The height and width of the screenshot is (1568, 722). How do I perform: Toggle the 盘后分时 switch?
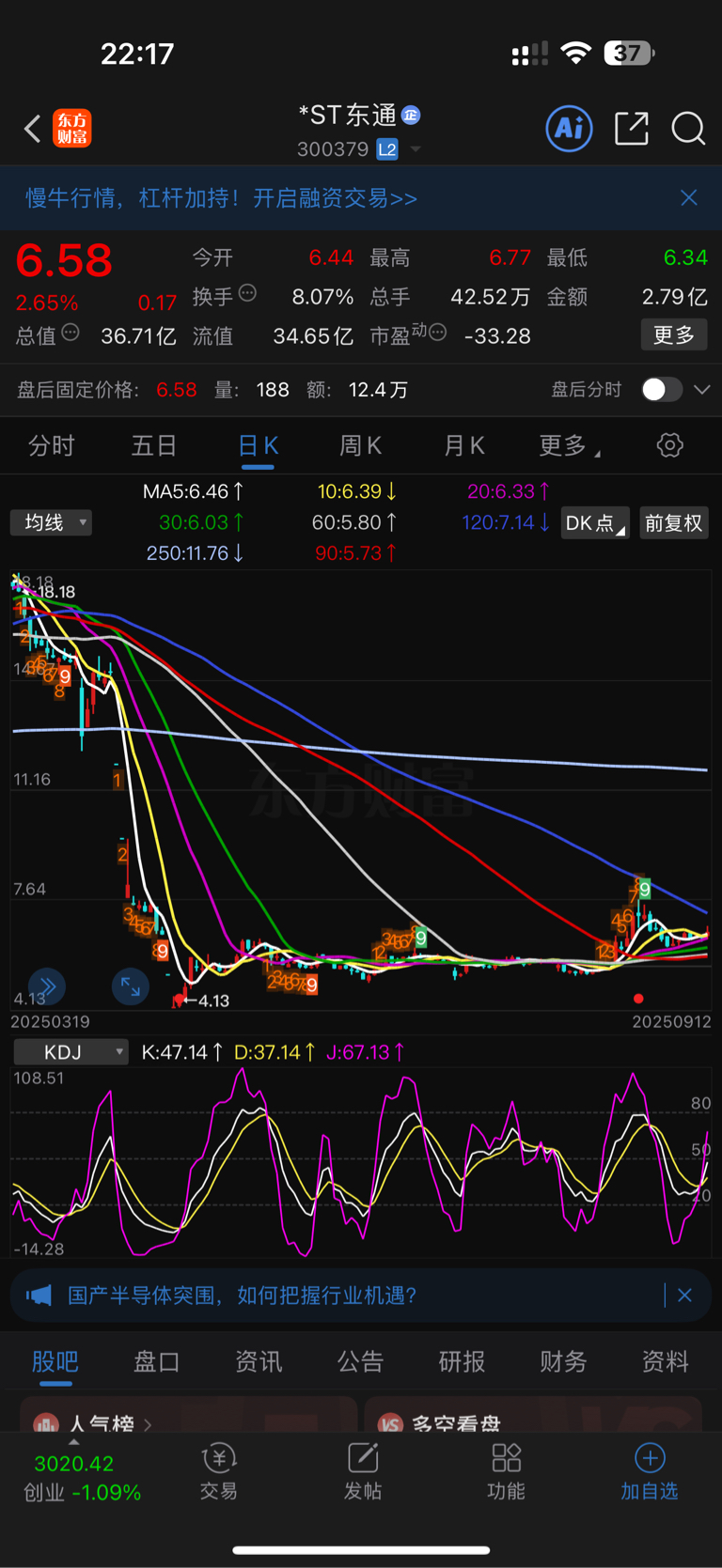tap(662, 389)
